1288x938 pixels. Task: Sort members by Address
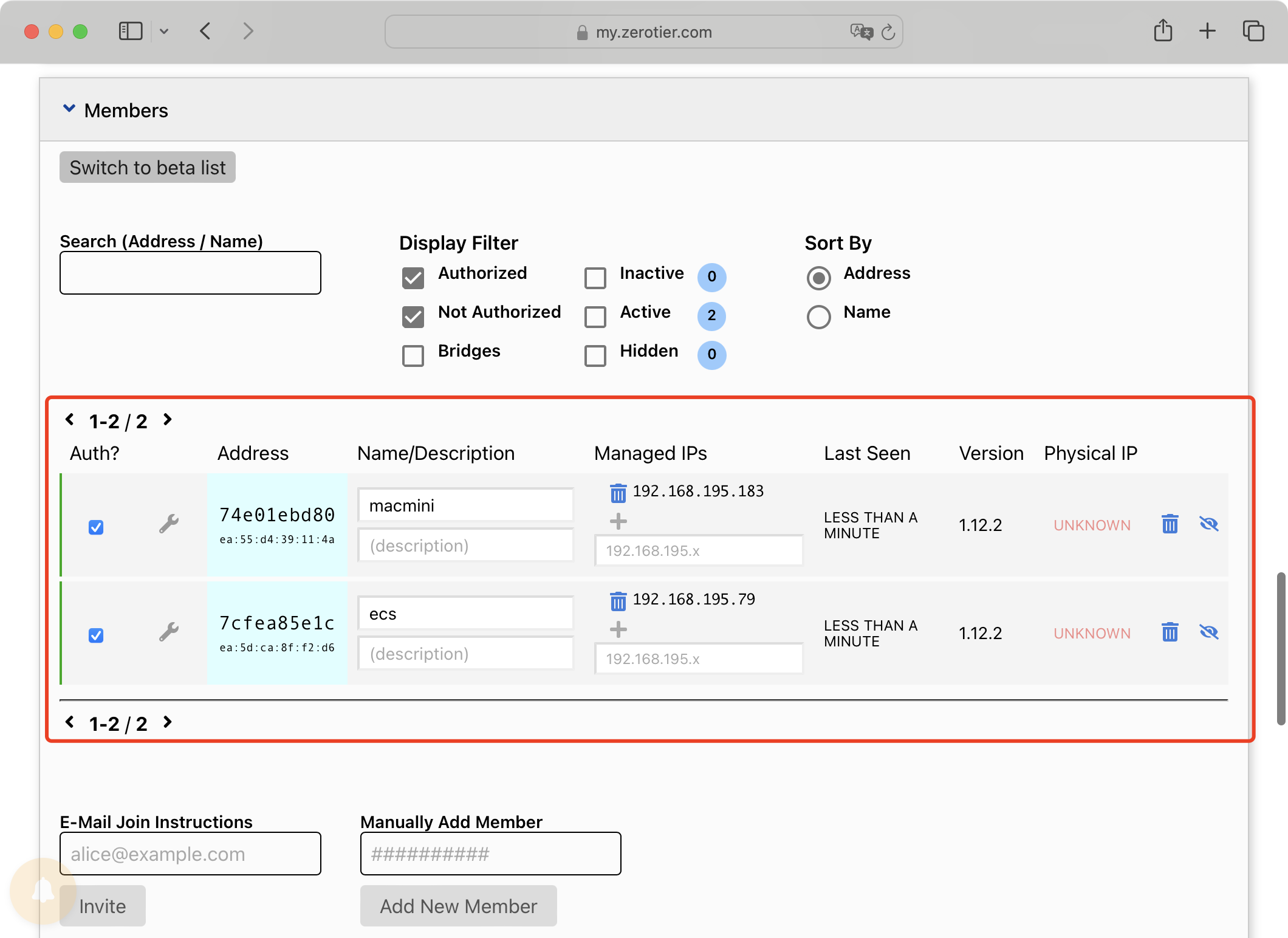[819, 278]
